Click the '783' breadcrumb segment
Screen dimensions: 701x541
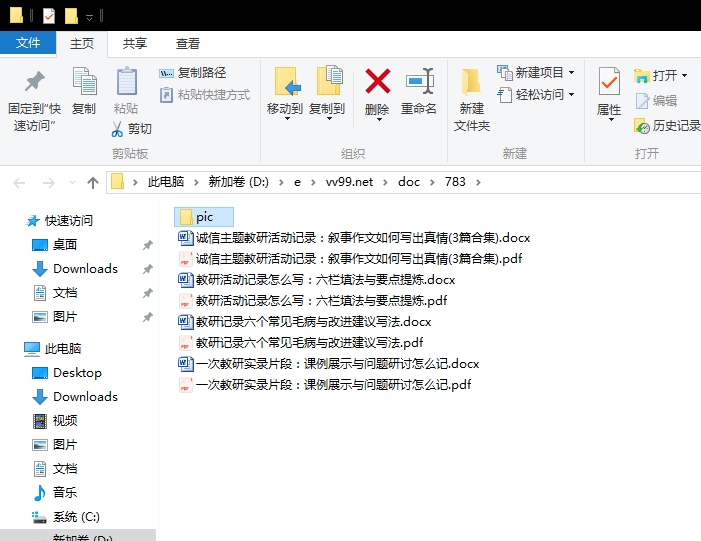coord(455,182)
